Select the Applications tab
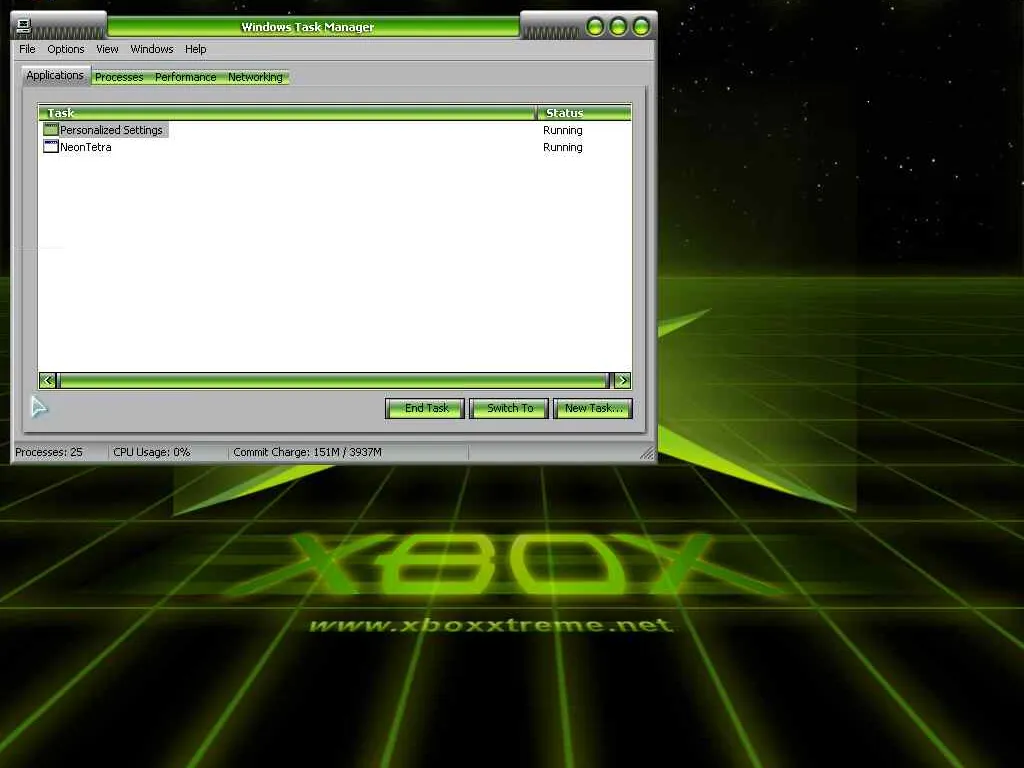 tap(55, 75)
